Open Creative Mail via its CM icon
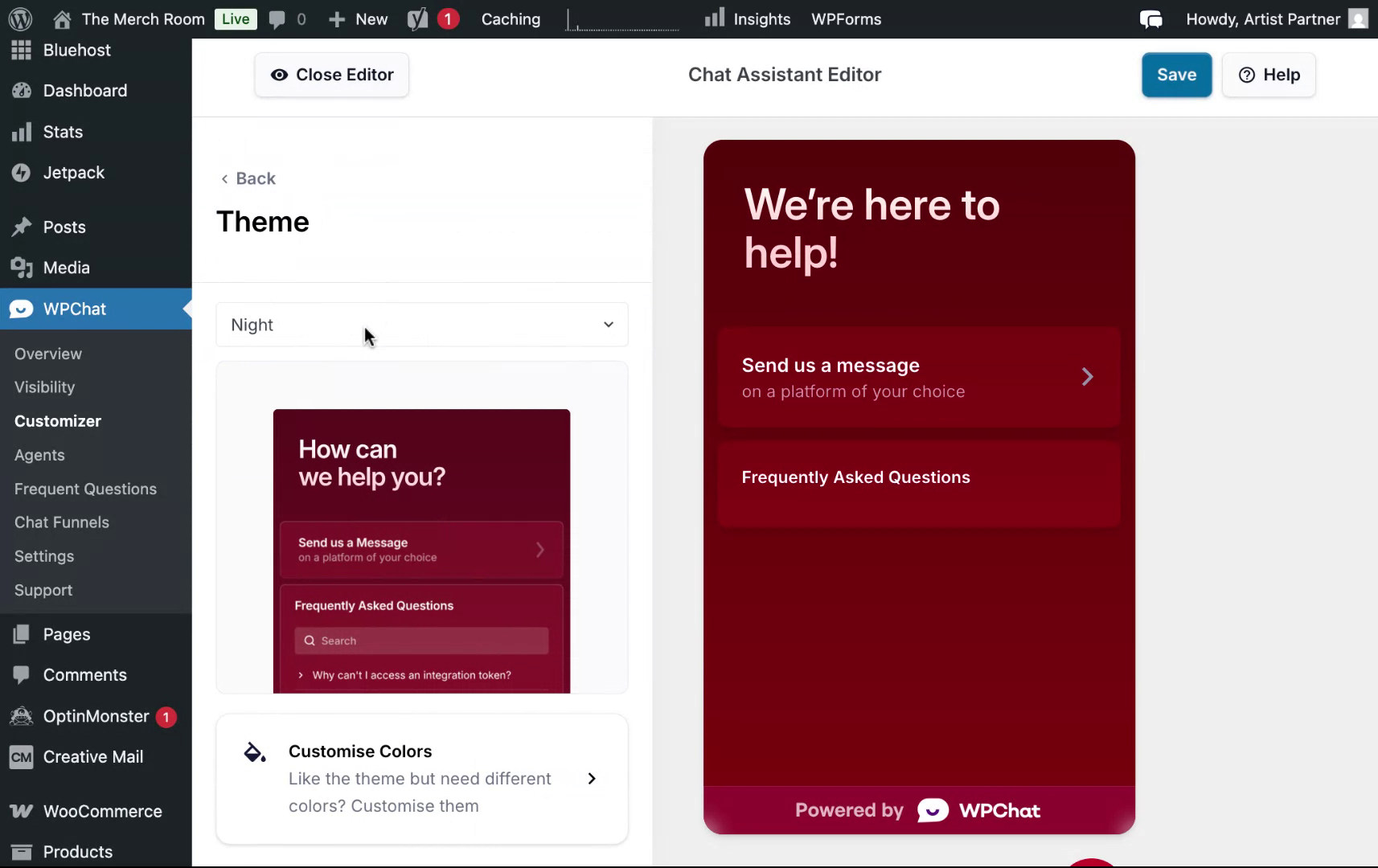 pyautogui.click(x=21, y=756)
